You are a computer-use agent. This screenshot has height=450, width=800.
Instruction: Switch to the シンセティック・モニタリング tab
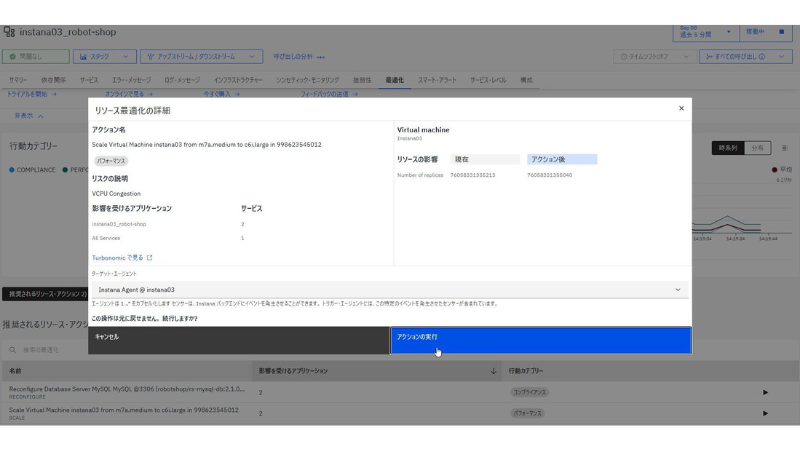point(308,80)
